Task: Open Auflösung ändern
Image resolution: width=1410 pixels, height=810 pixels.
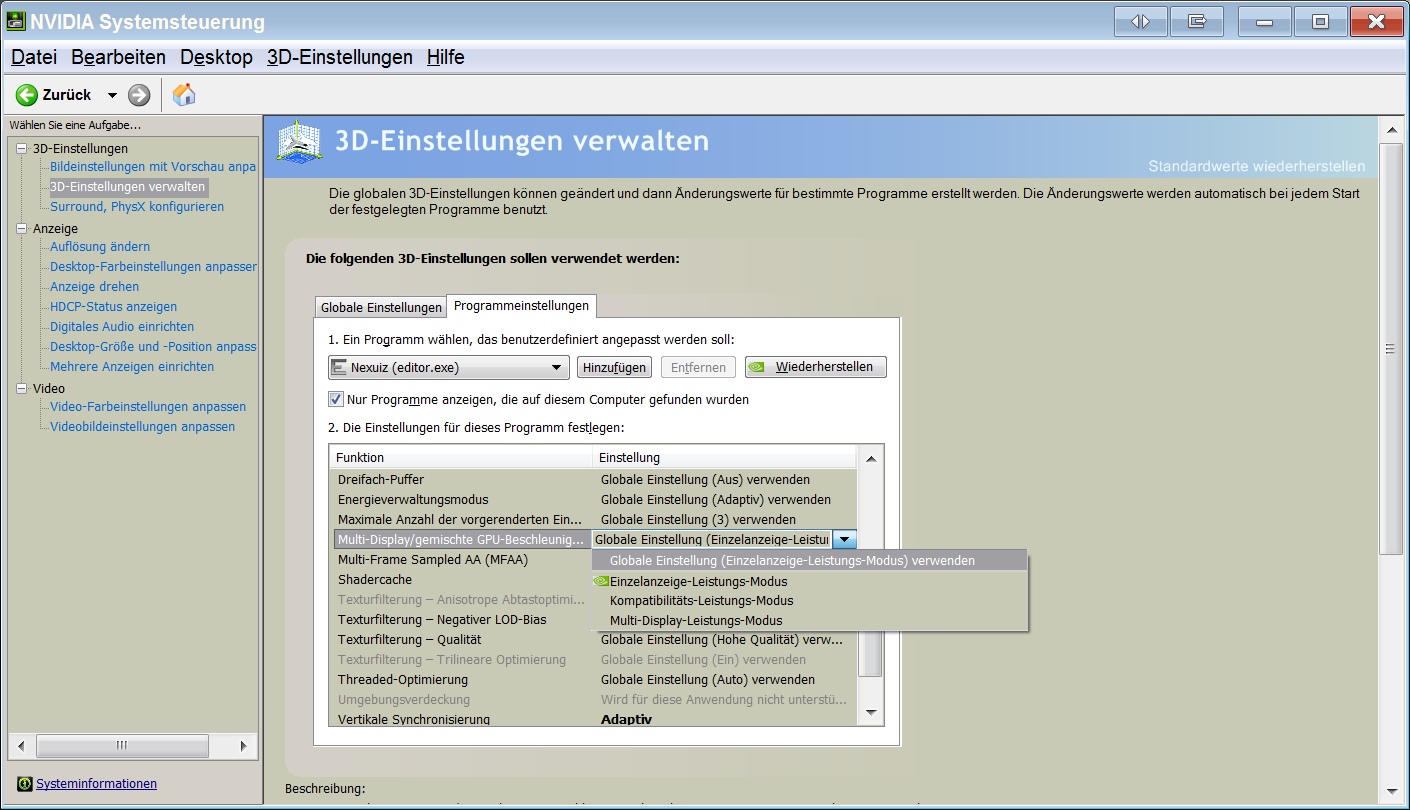Action: point(100,247)
